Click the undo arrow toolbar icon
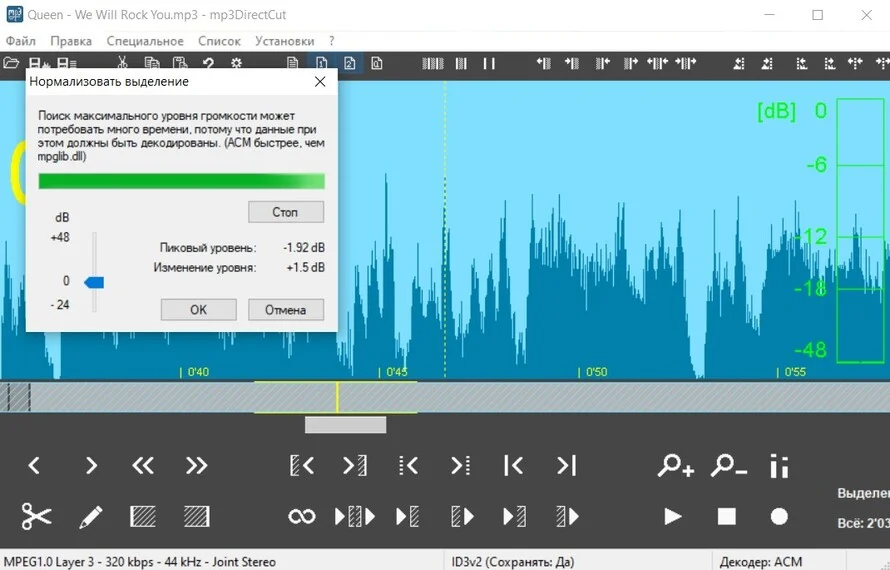890x570 pixels. tap(208, 63)
